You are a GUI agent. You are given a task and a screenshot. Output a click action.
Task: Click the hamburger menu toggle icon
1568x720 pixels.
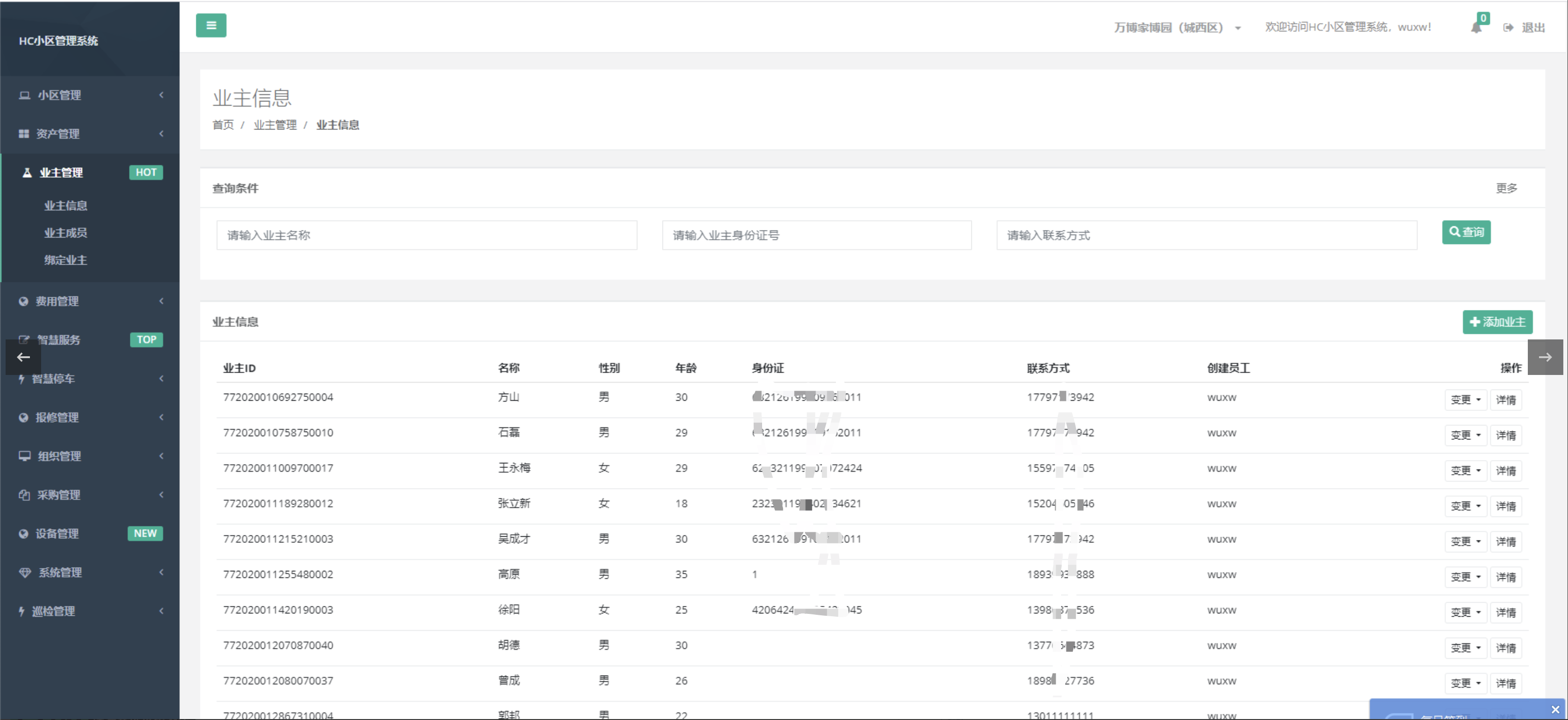(209, 25)
